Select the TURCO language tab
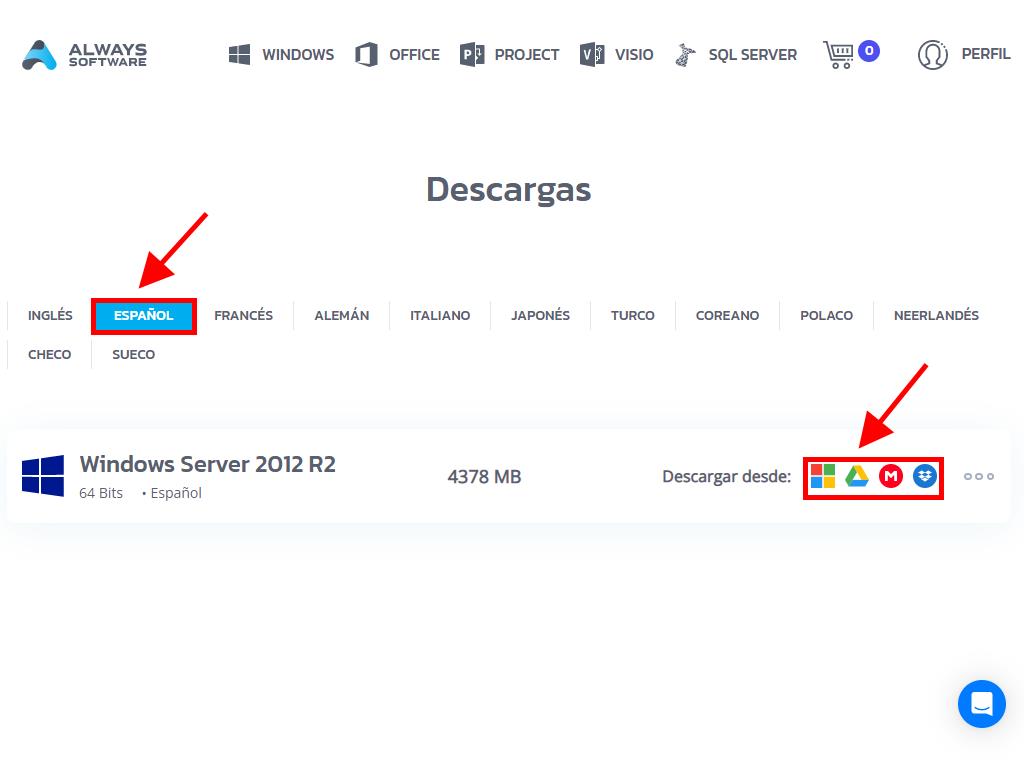Image resolution: width=1024 pixels, height=768 pixels. [x=633, y=315]
